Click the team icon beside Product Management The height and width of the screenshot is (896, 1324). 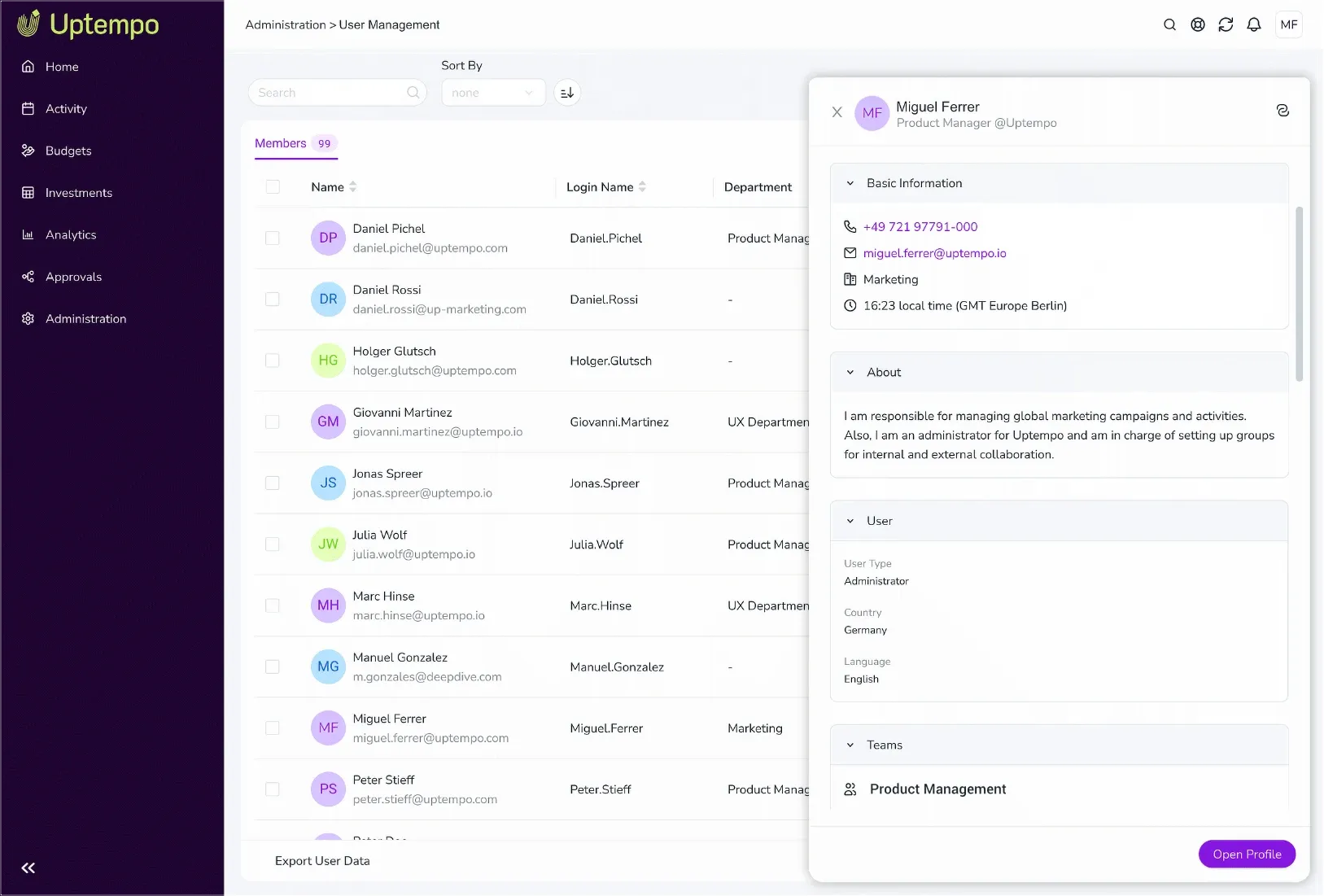(x=850, y=789)
